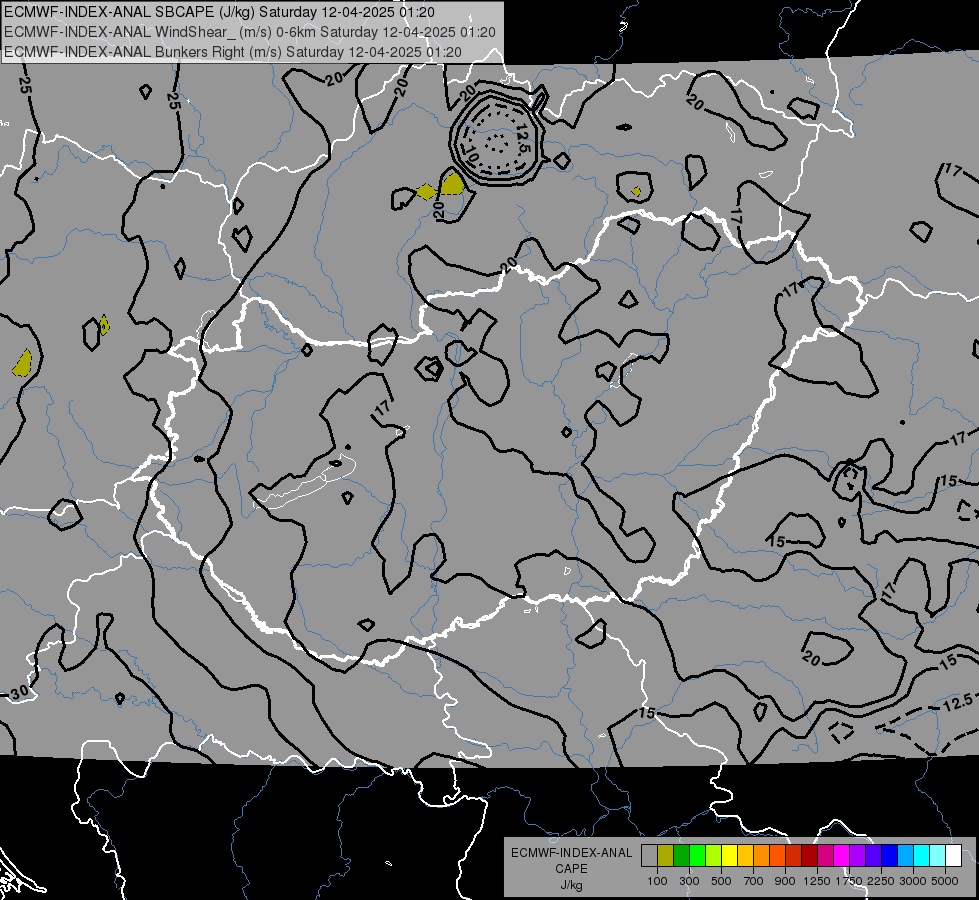Click the SBCAPE header line of text

pos(219,12)
